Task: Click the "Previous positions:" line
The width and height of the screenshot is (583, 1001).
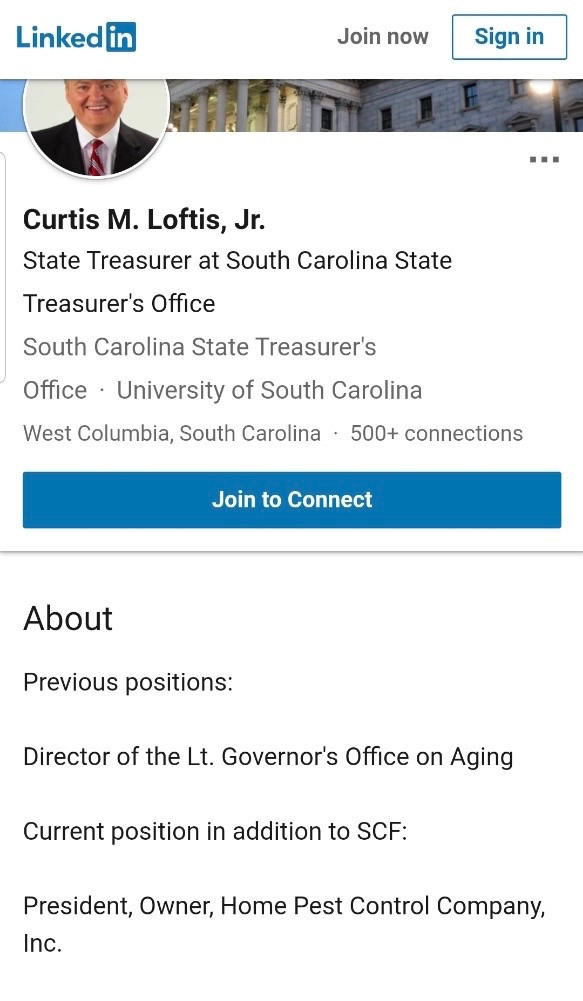Action: tap(128, 682)
